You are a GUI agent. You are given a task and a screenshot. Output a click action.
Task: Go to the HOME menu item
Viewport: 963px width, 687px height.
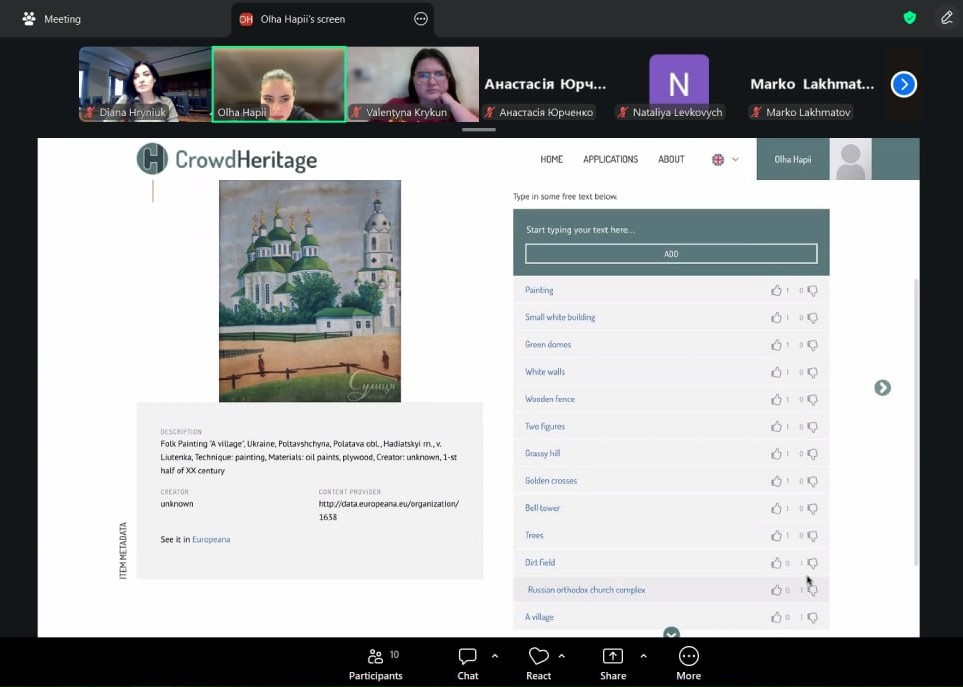click(551, 160)
